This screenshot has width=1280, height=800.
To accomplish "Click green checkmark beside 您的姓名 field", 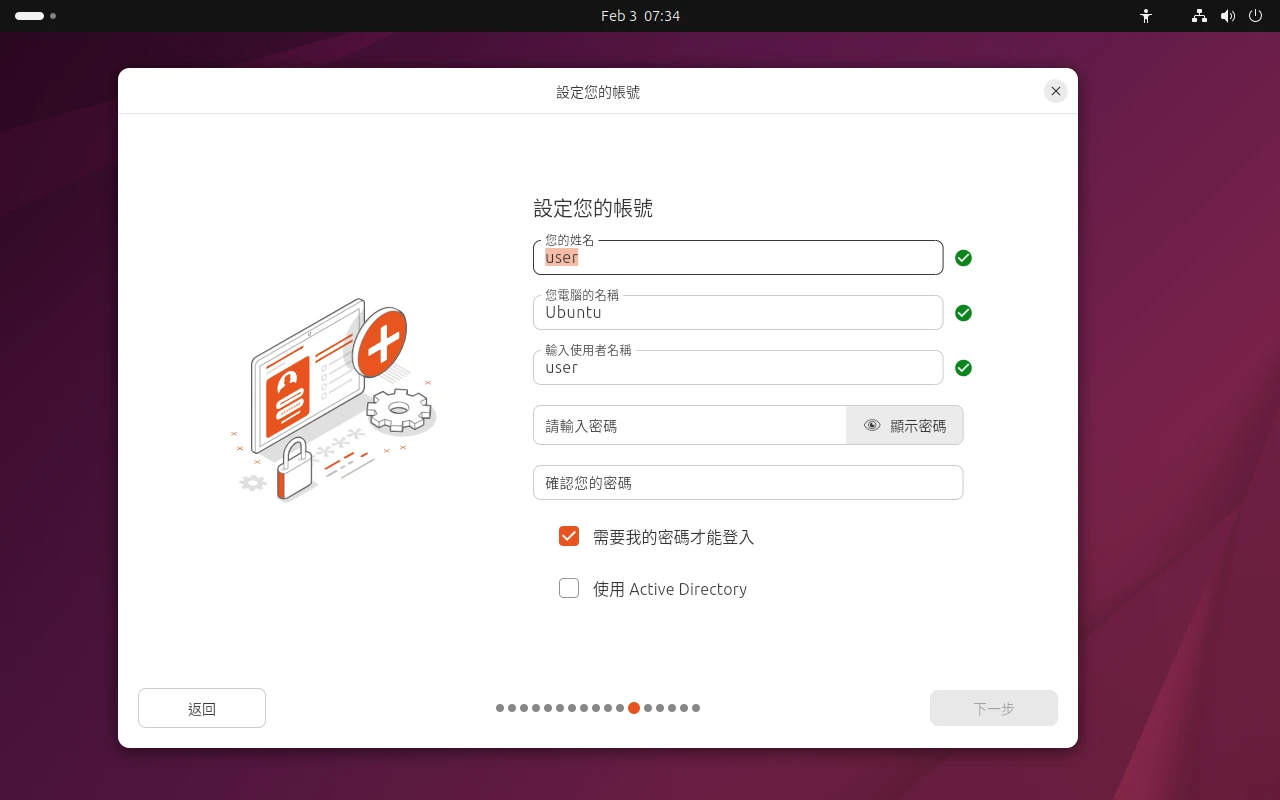I will pyautogui.click(x=963, y=258).
